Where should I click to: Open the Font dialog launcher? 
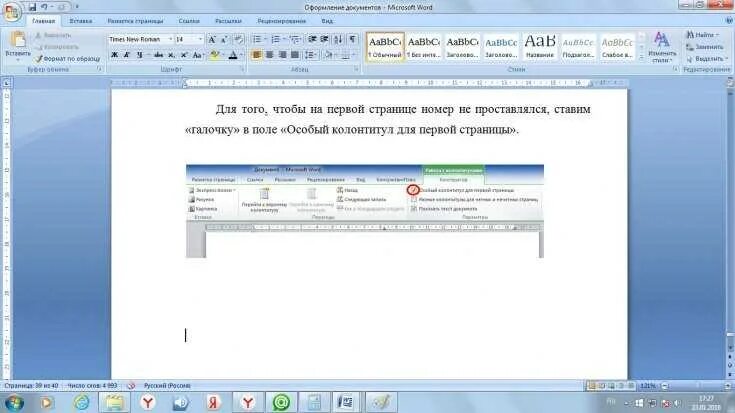(x=242, y=69)
